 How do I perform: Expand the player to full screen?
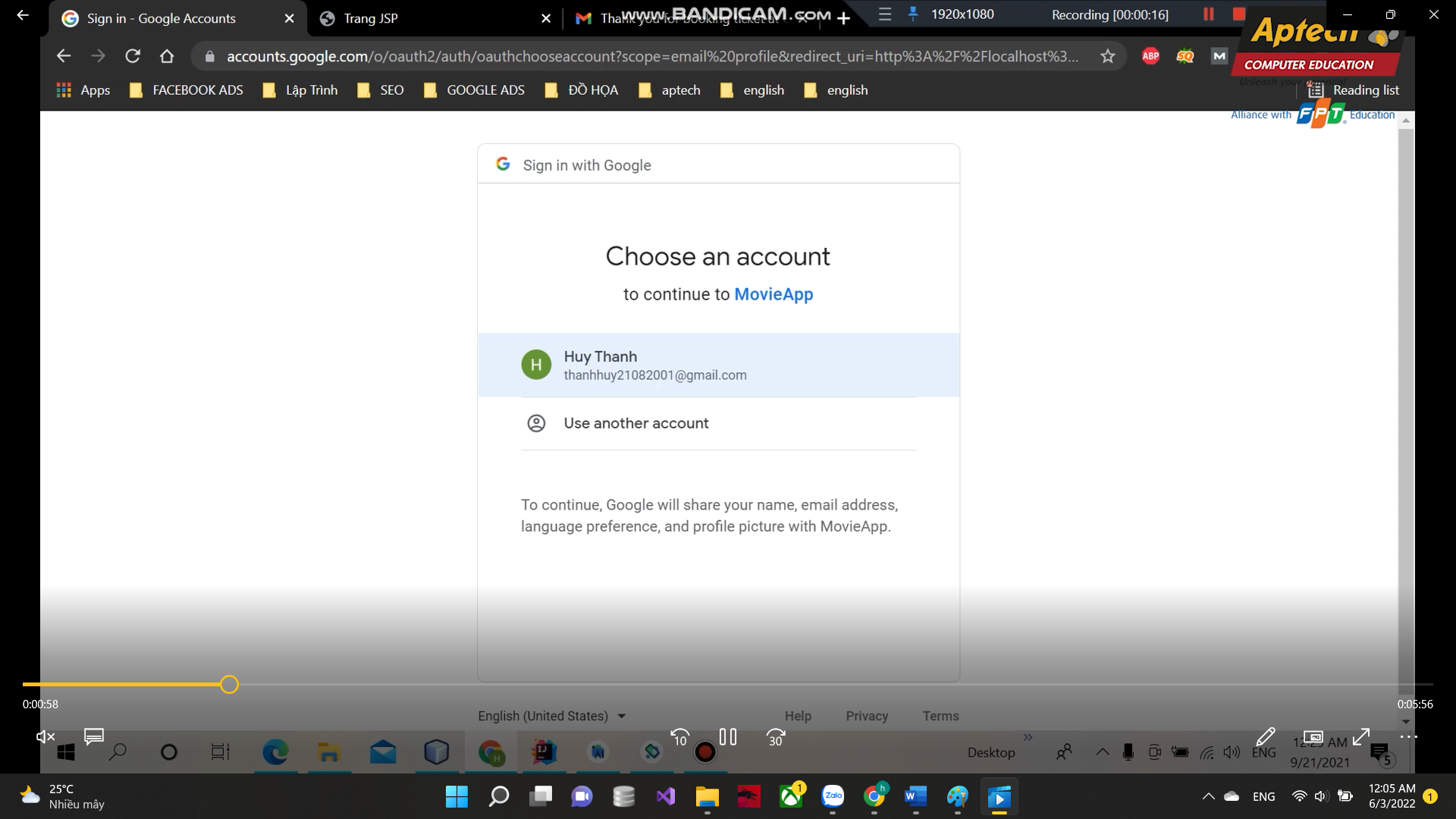point(1361,736)
